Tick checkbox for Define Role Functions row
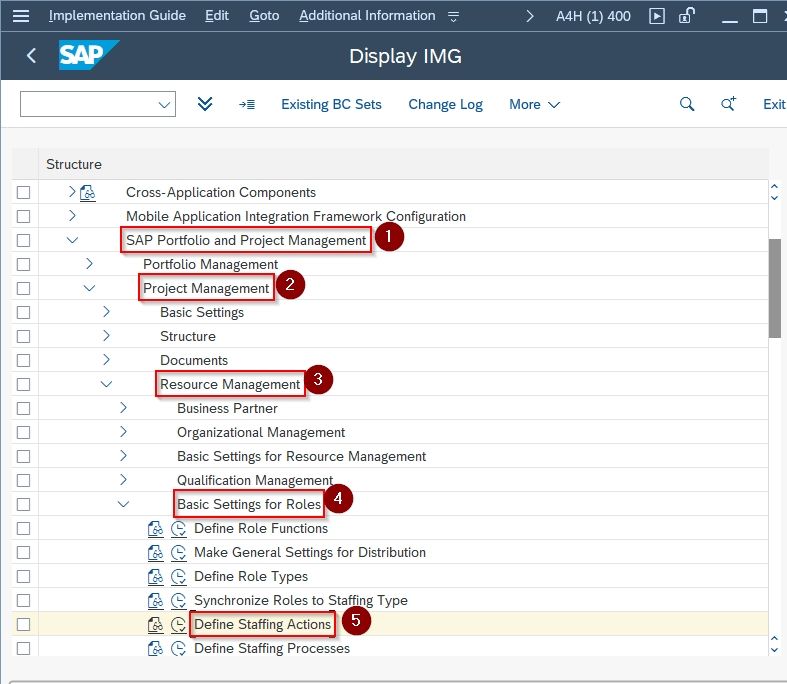Screen dimensions: 787x684 click(24, 528)
